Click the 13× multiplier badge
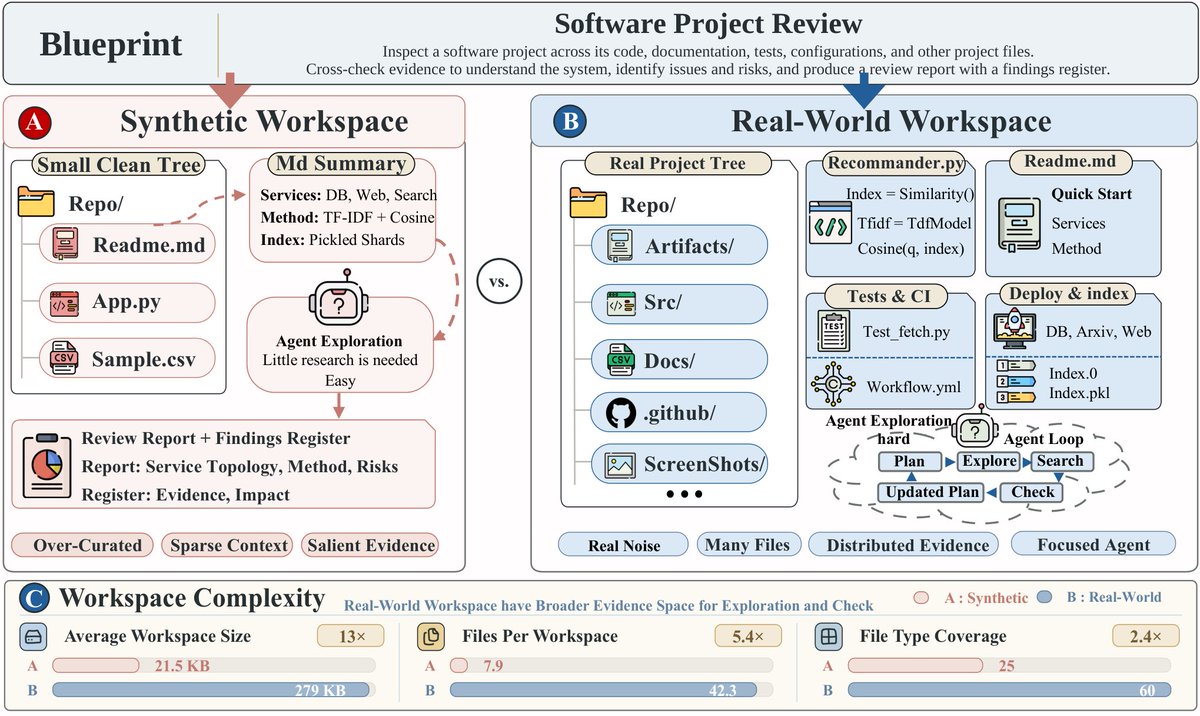This screenshot has width=1200, height=716. [348, 636]
